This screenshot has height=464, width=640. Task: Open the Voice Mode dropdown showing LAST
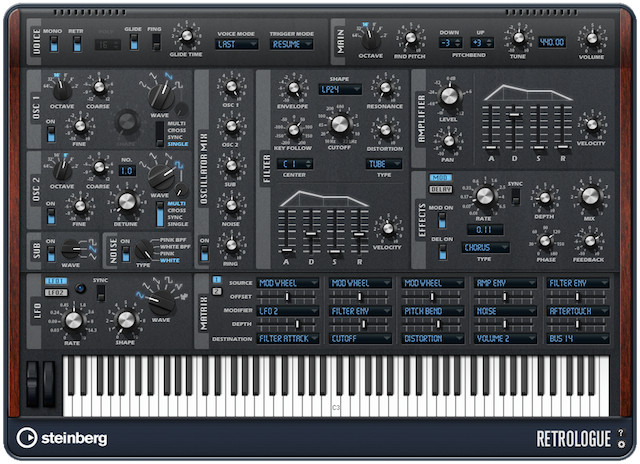[240, 46]
